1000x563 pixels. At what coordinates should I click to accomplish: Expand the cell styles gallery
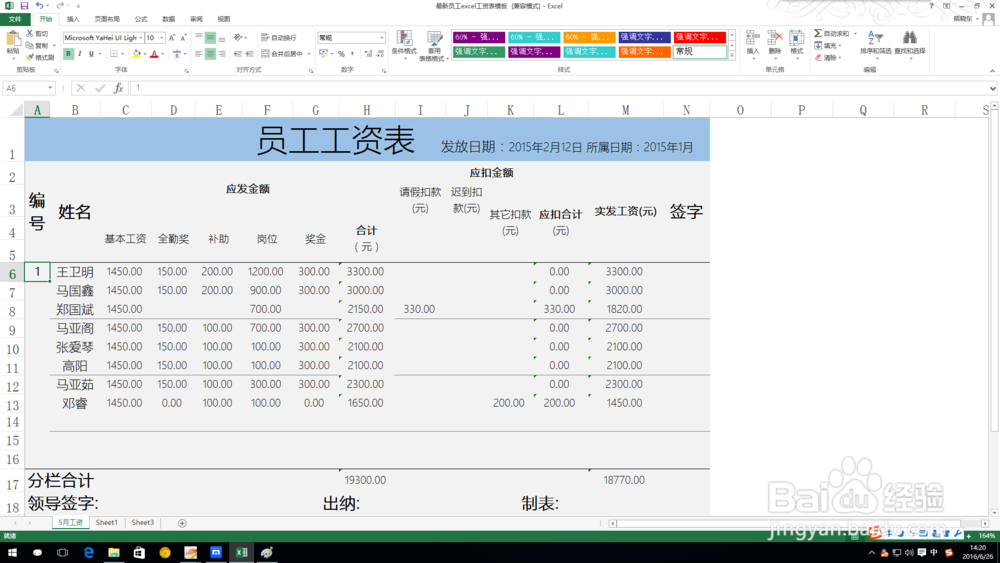[732, 56]
